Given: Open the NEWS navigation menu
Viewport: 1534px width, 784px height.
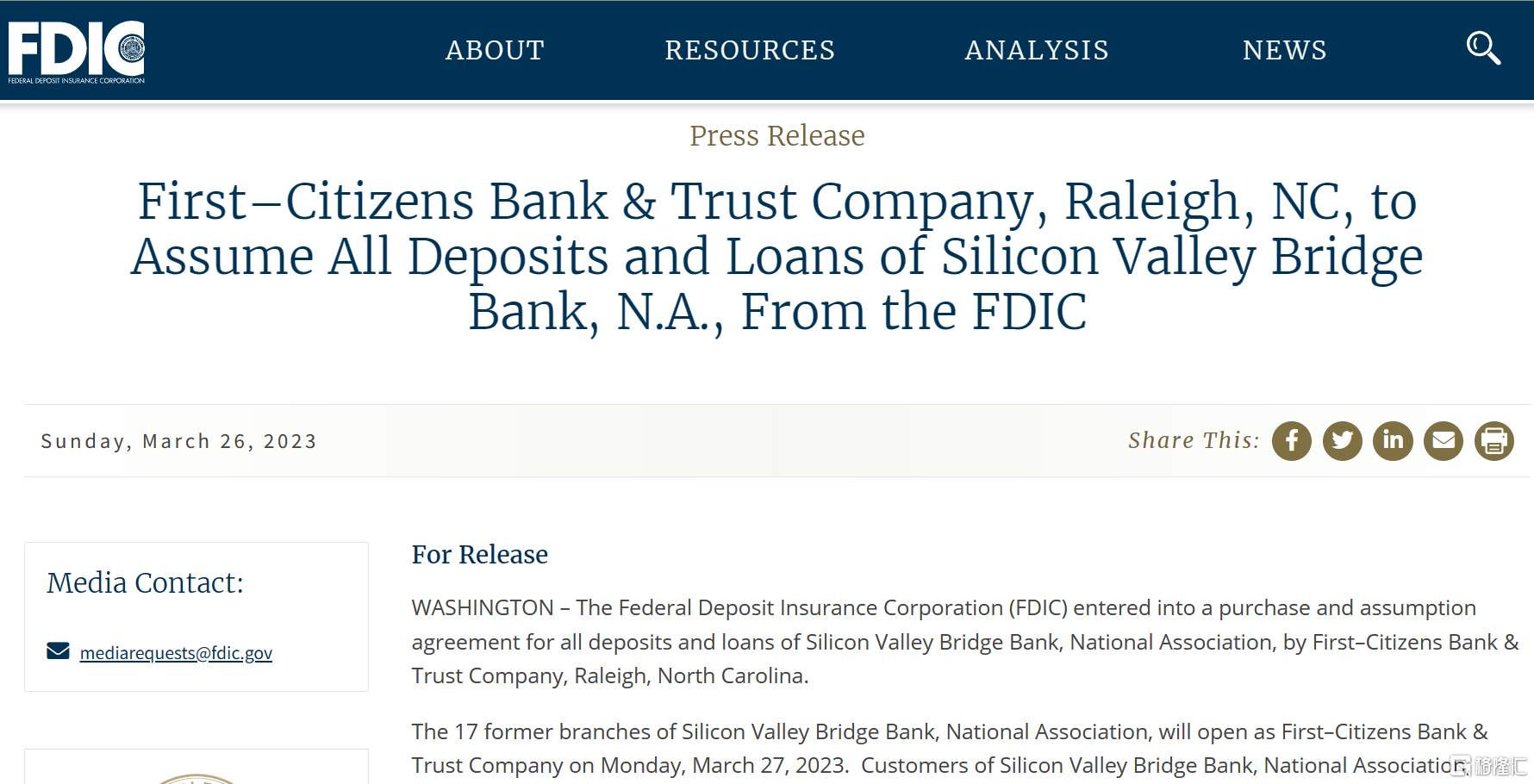Looking at the screenshot, I should pos(1285,50).
